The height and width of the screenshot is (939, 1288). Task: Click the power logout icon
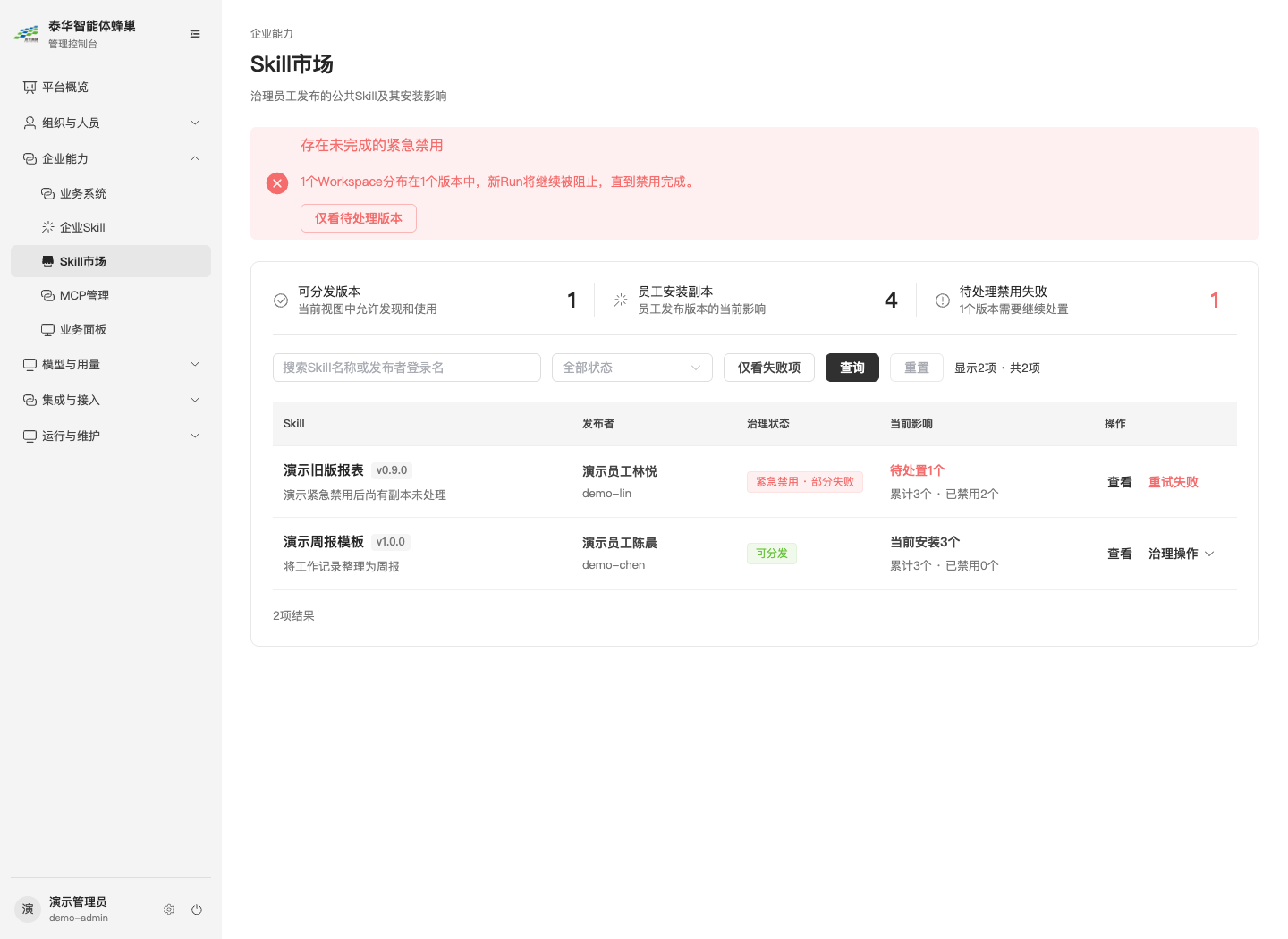197,909
